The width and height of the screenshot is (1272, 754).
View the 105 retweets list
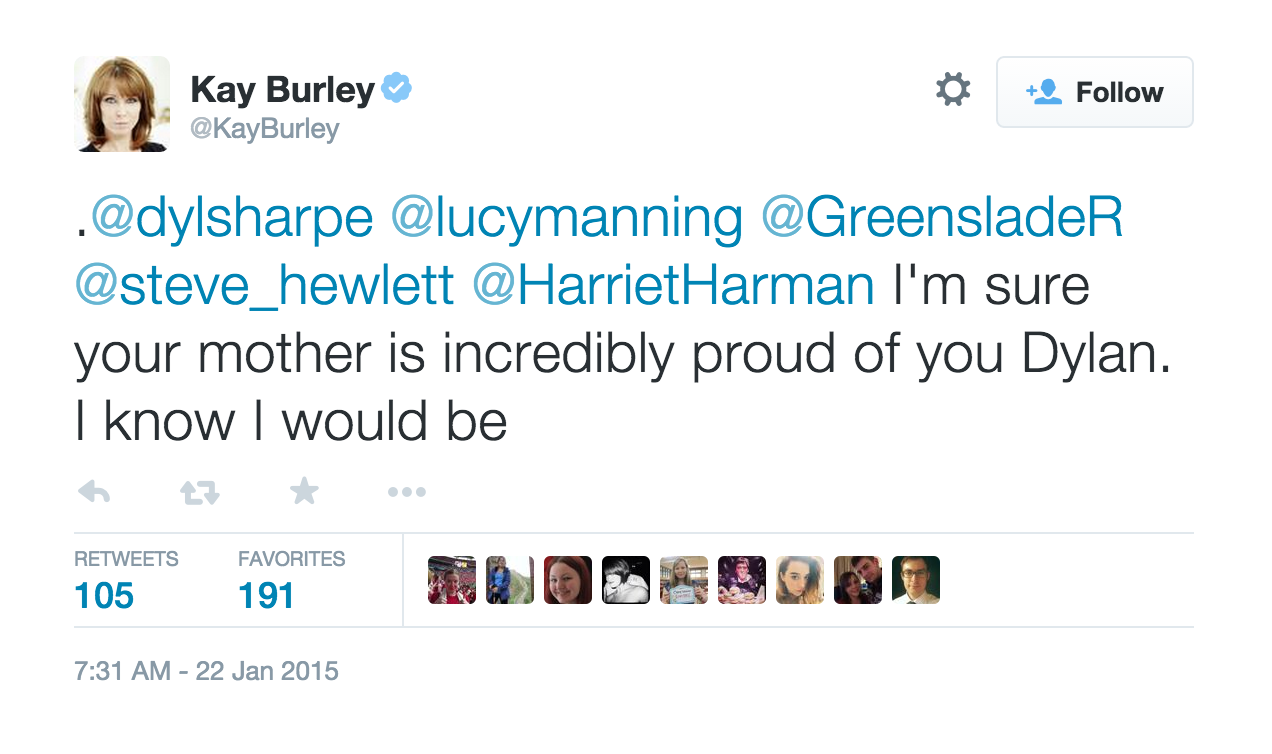[104, 595]
